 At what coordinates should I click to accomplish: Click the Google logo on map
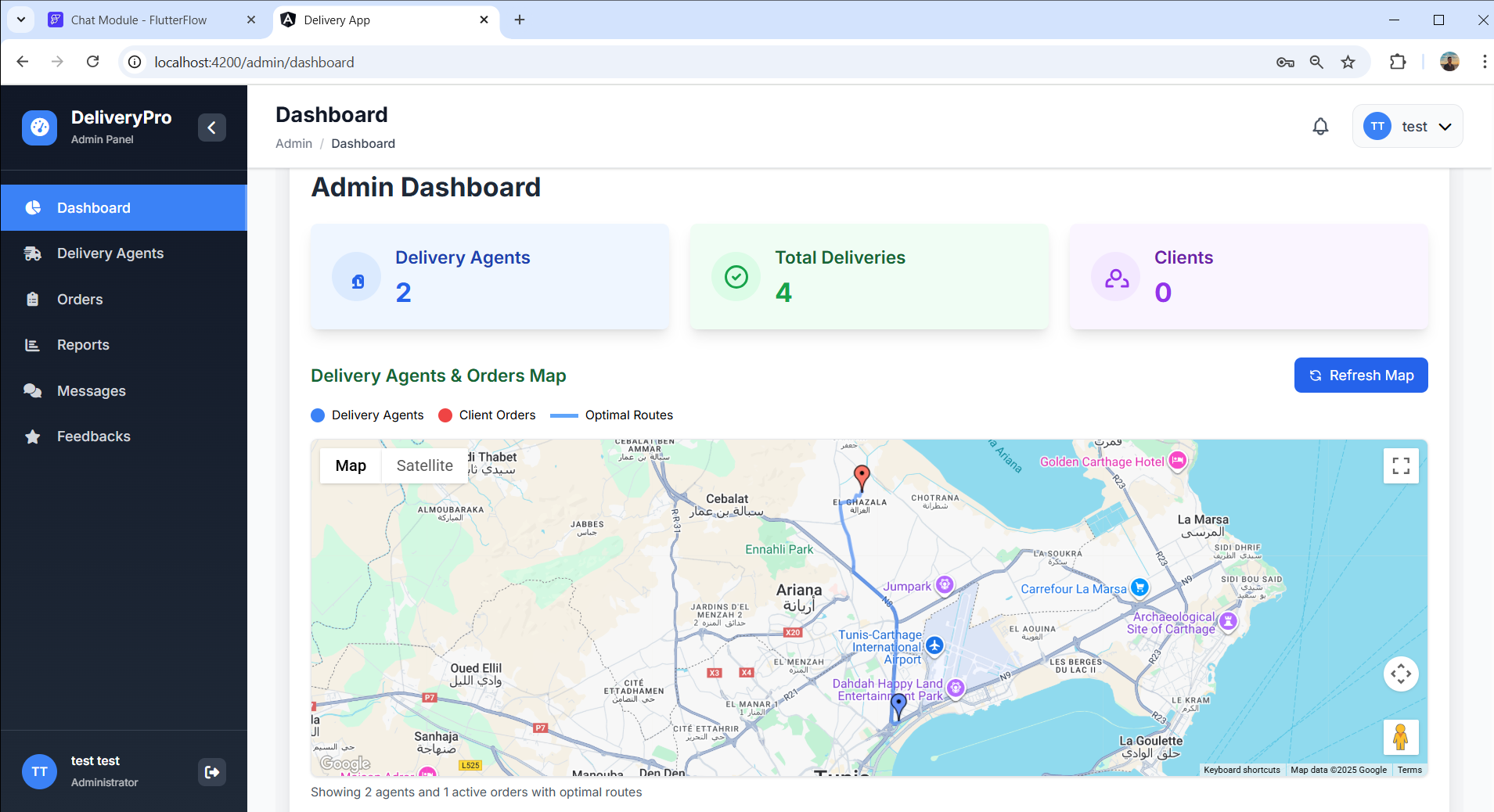[x=345, y=763]
